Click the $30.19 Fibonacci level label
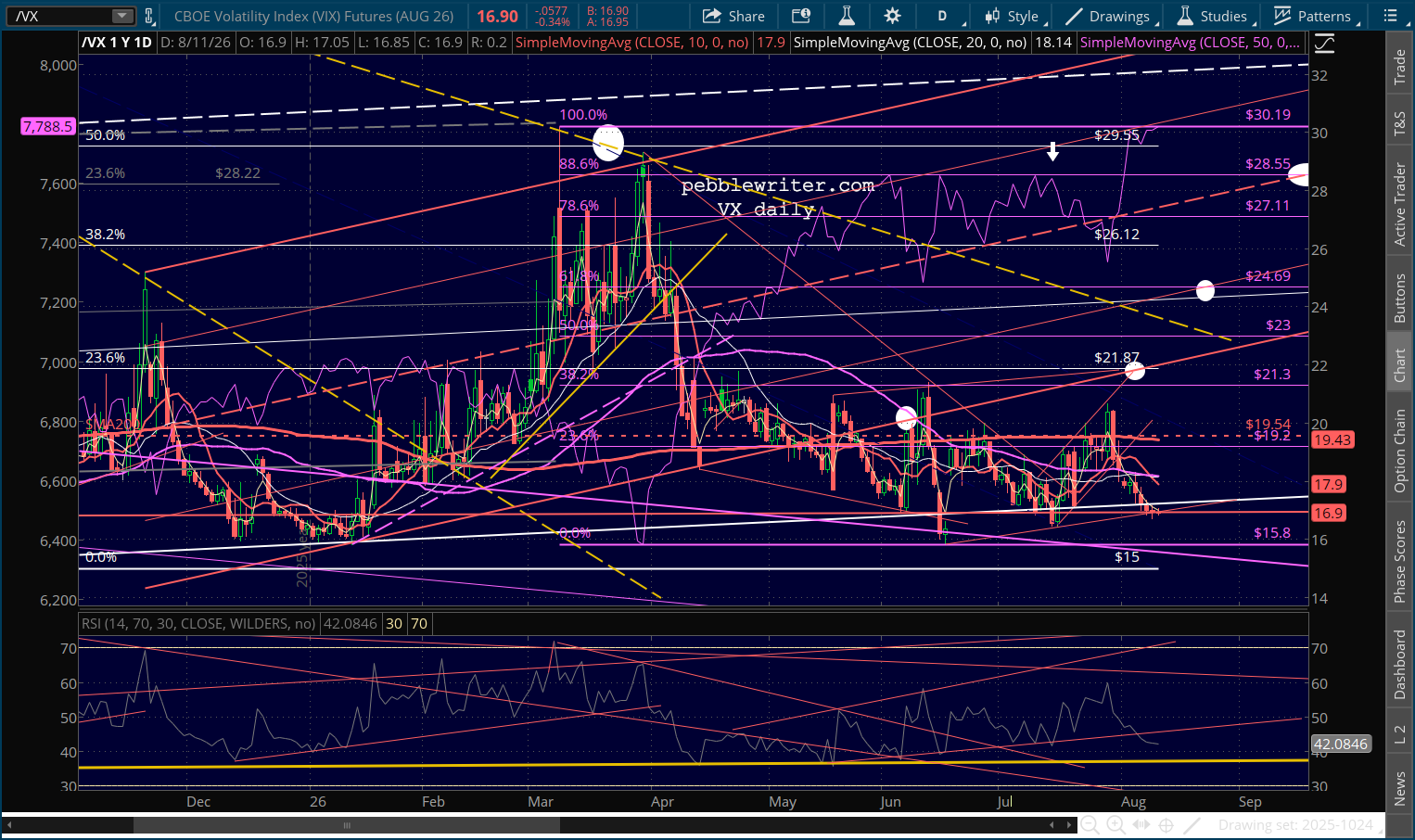The width and height of the screenshot is (1415, 840). [x=1268, y=115]
